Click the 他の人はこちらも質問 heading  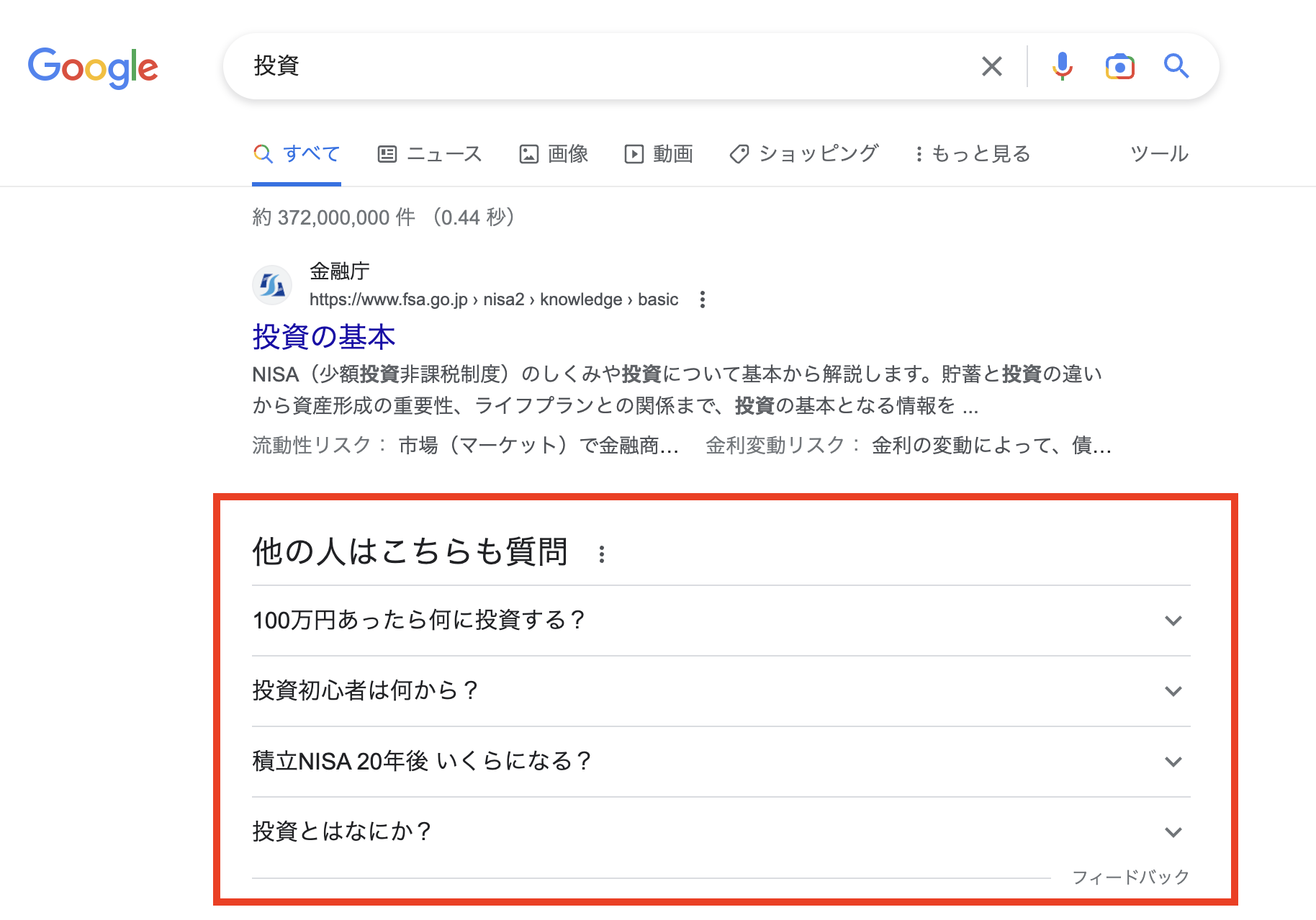[x=410, y=552]
